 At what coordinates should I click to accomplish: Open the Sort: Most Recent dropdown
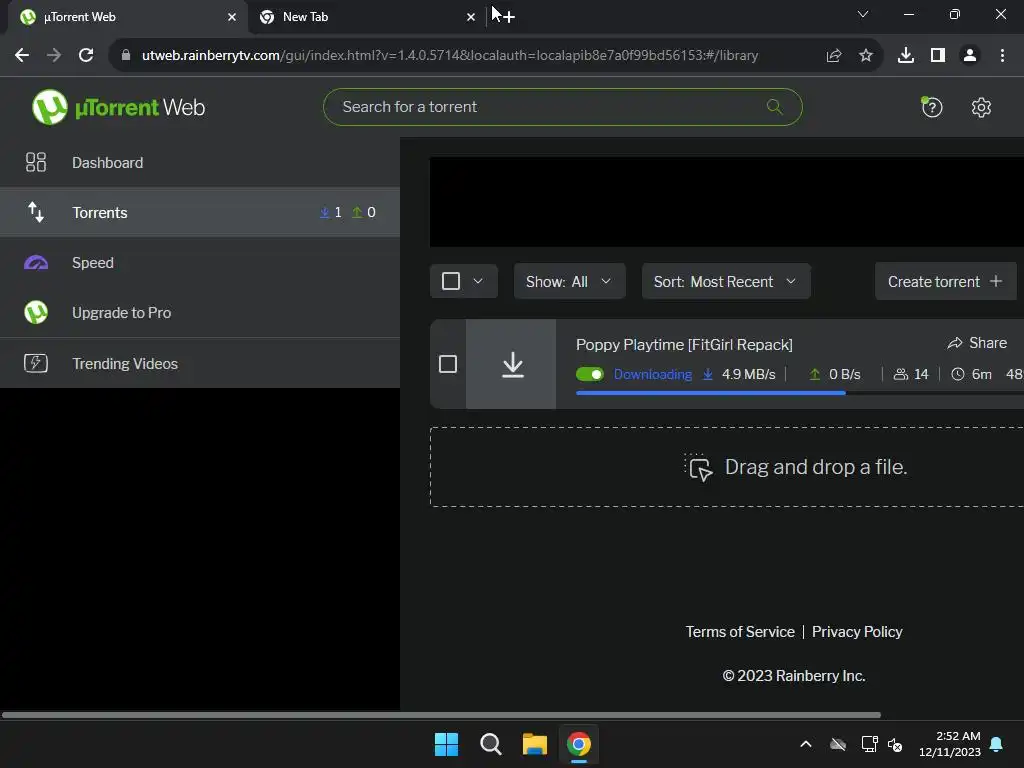point(726,281)
